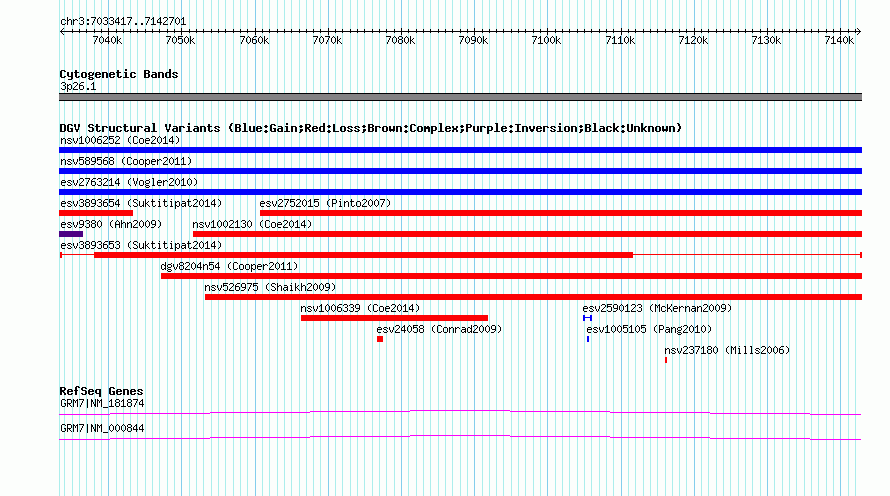Select the nsv589568 (Cooper2011) gain variant bar
This screenshot has height=496, width=890.
pos(460,171)
